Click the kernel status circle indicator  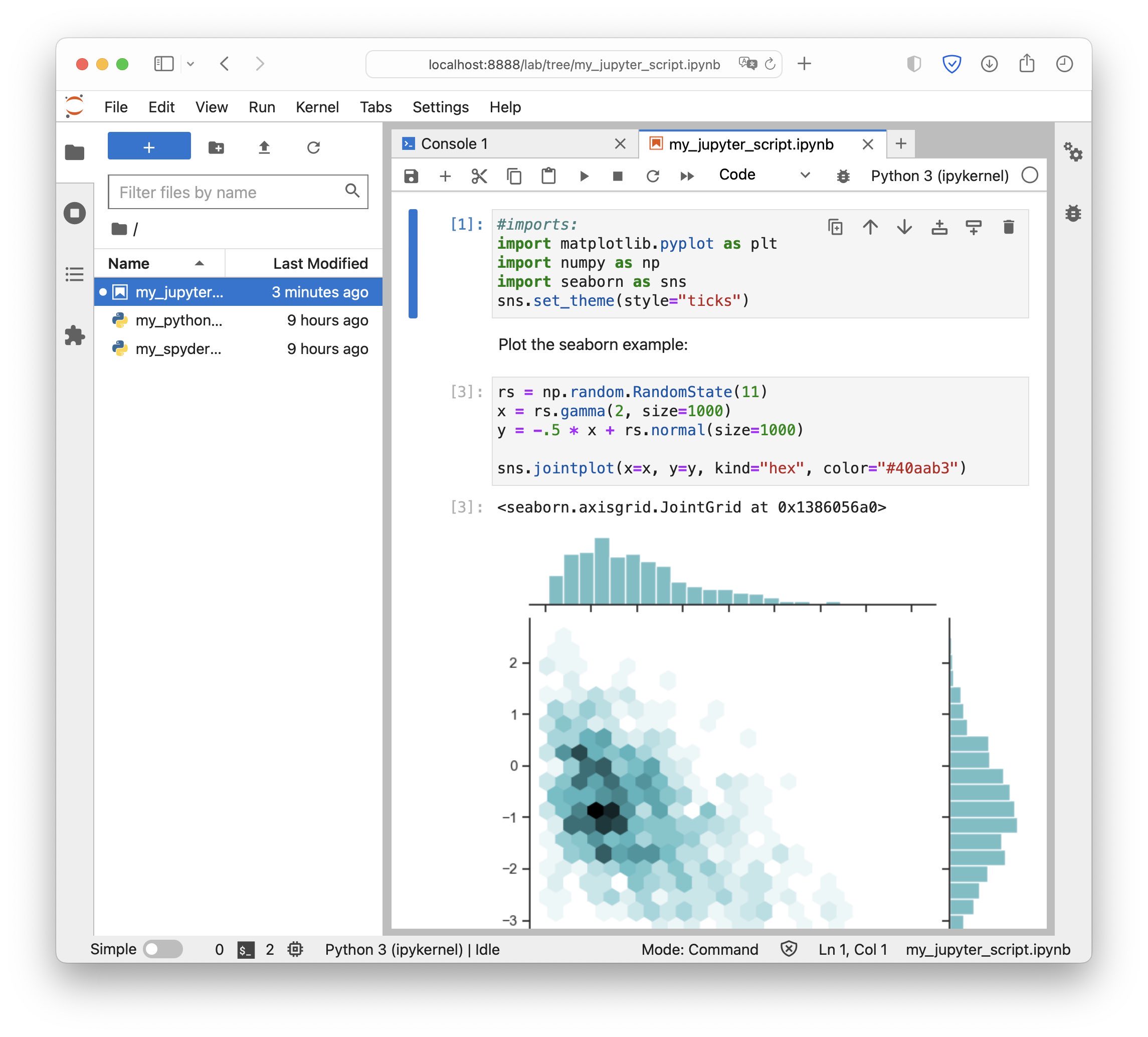[x=1030, y=176]
